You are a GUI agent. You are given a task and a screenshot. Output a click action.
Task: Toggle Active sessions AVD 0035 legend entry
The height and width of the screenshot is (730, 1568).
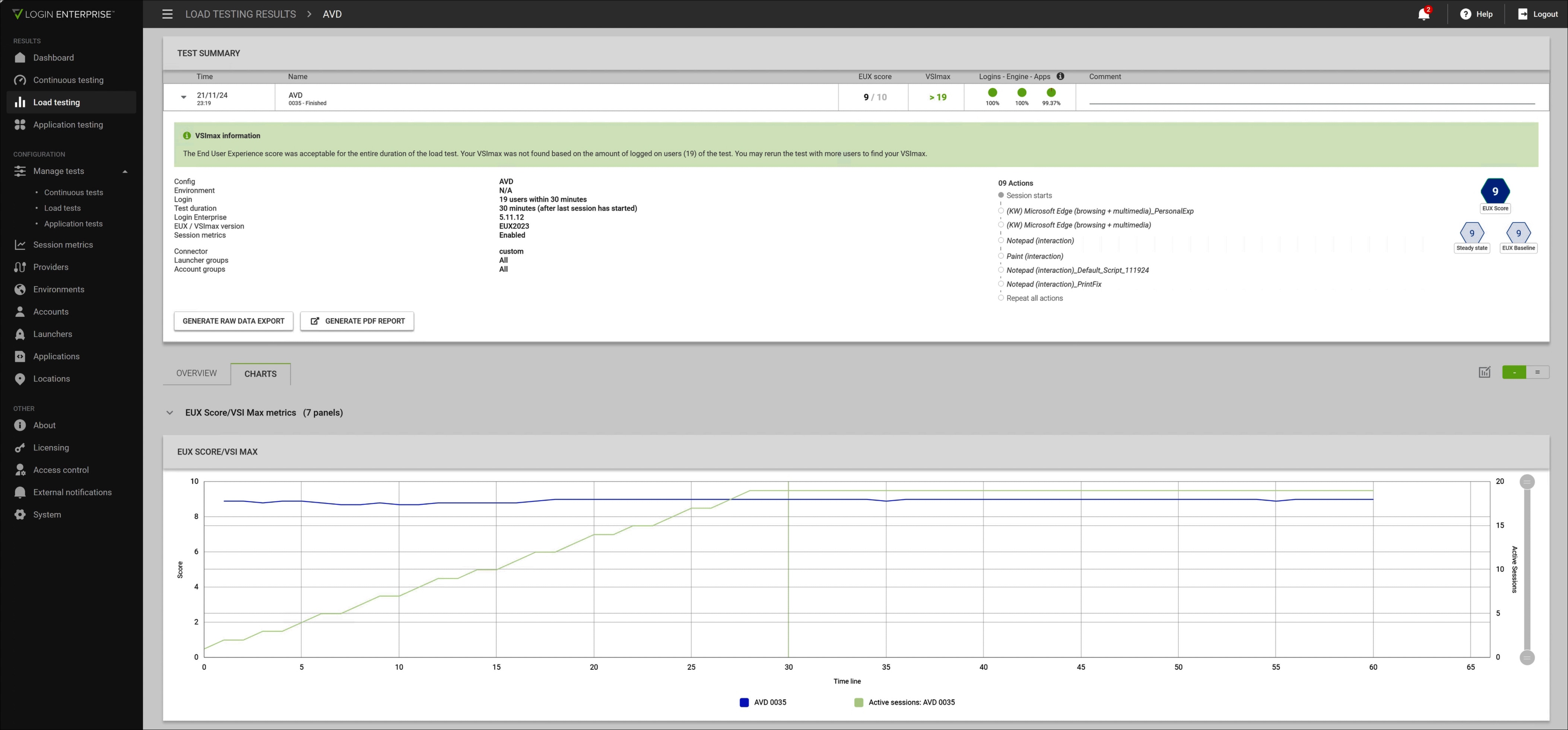point(905,702)
